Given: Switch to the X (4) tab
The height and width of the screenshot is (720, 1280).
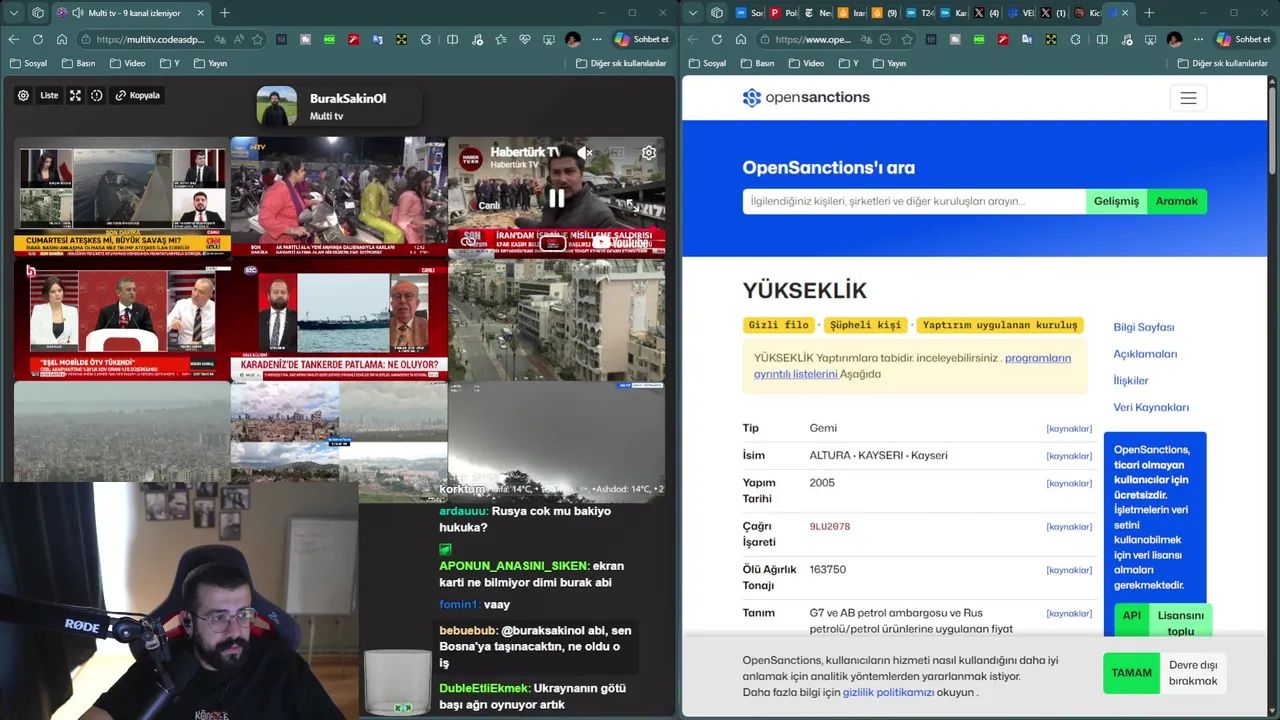Looking at the screenshot, I should click(987, 13).
